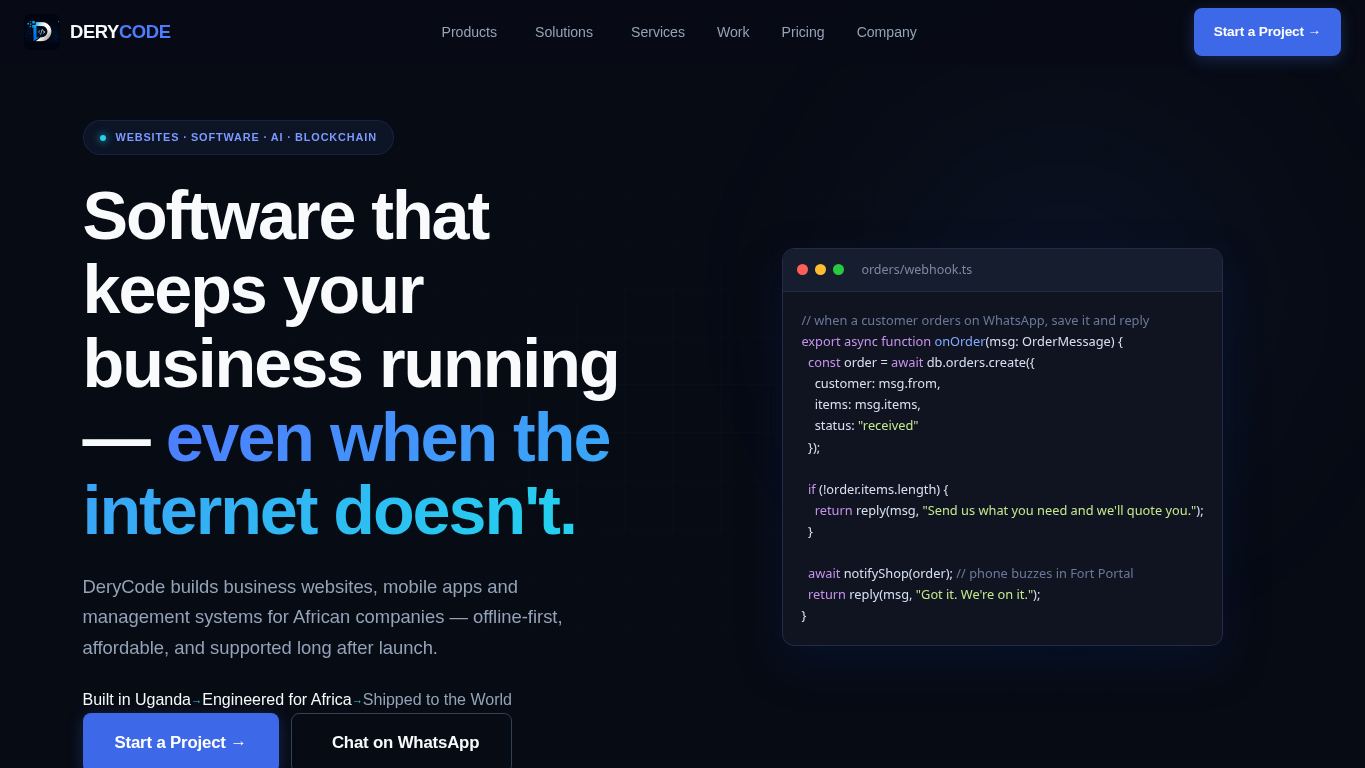Click the "Shipped to the World" text

437,700
